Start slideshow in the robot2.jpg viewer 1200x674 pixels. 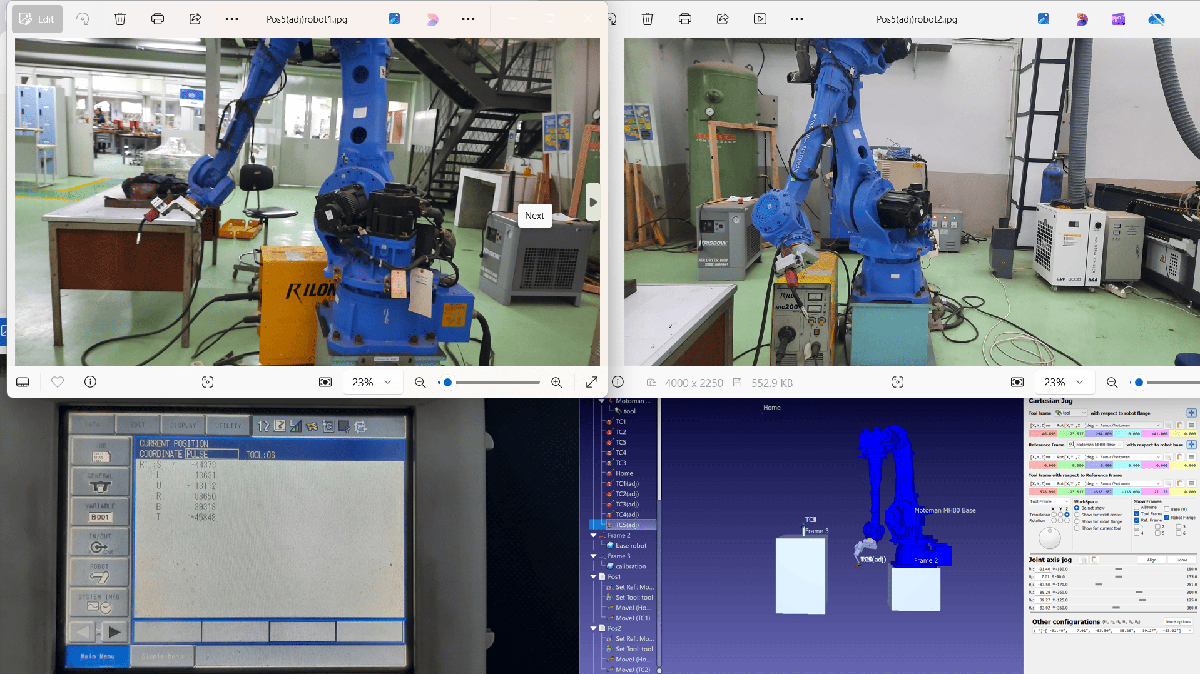(760, 19)
